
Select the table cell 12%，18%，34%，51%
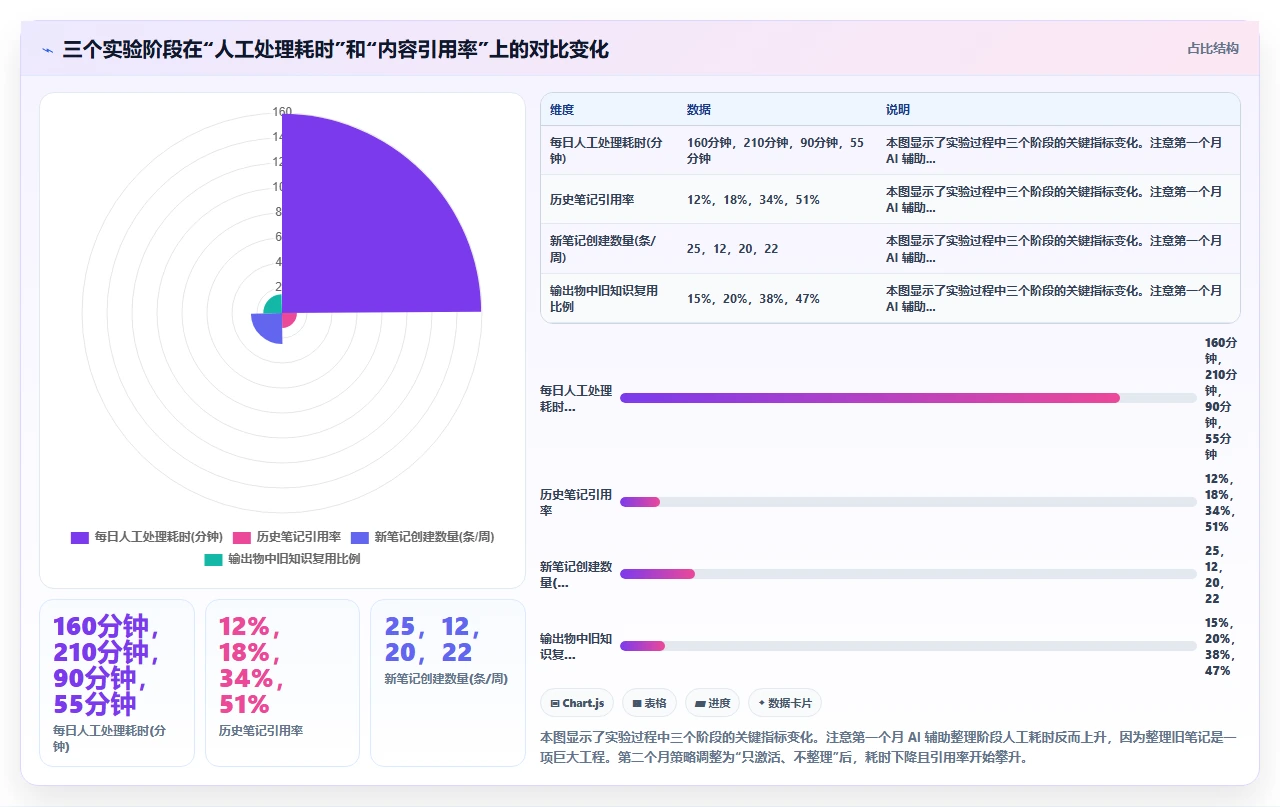pos(777,199)
